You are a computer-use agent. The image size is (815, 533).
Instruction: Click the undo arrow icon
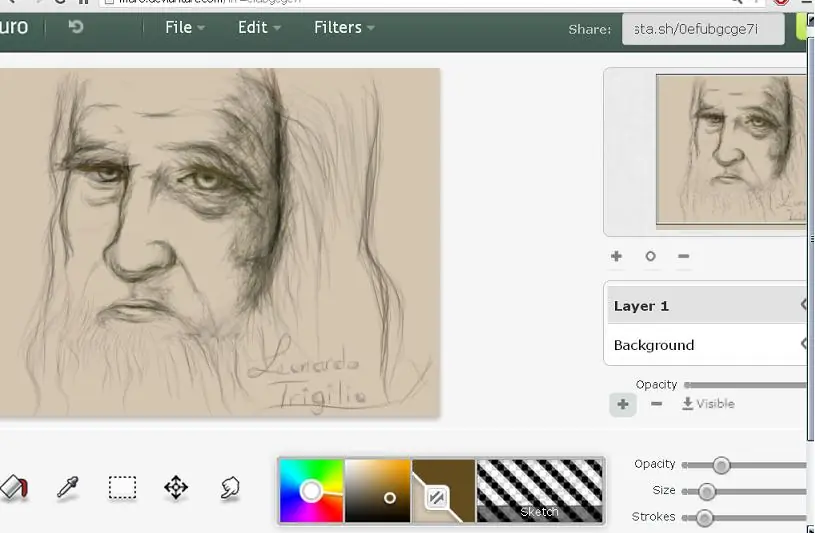click(x=76, y=27)
